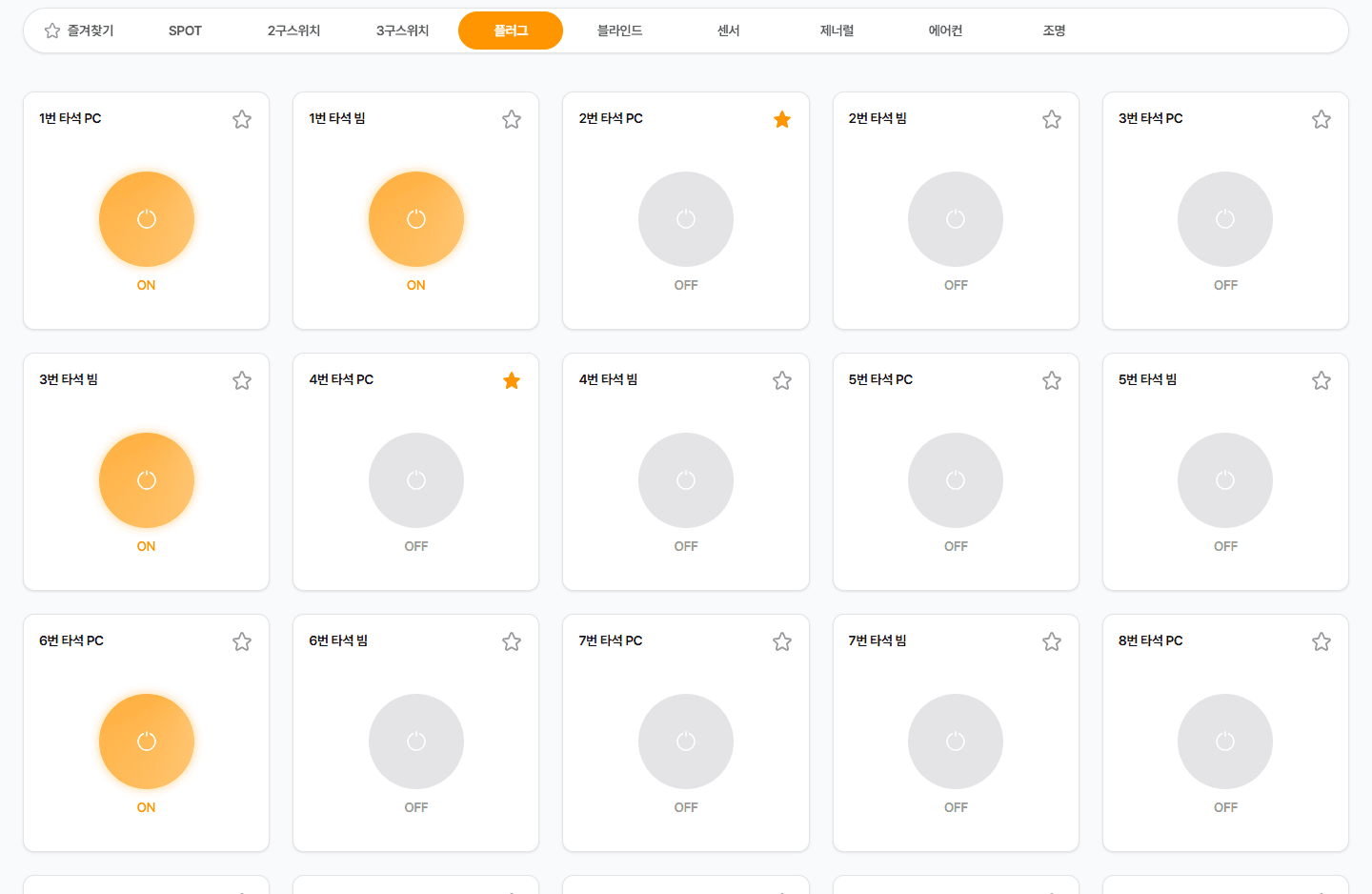Remove 4번 타석 PC from favorites

(512, 380)
